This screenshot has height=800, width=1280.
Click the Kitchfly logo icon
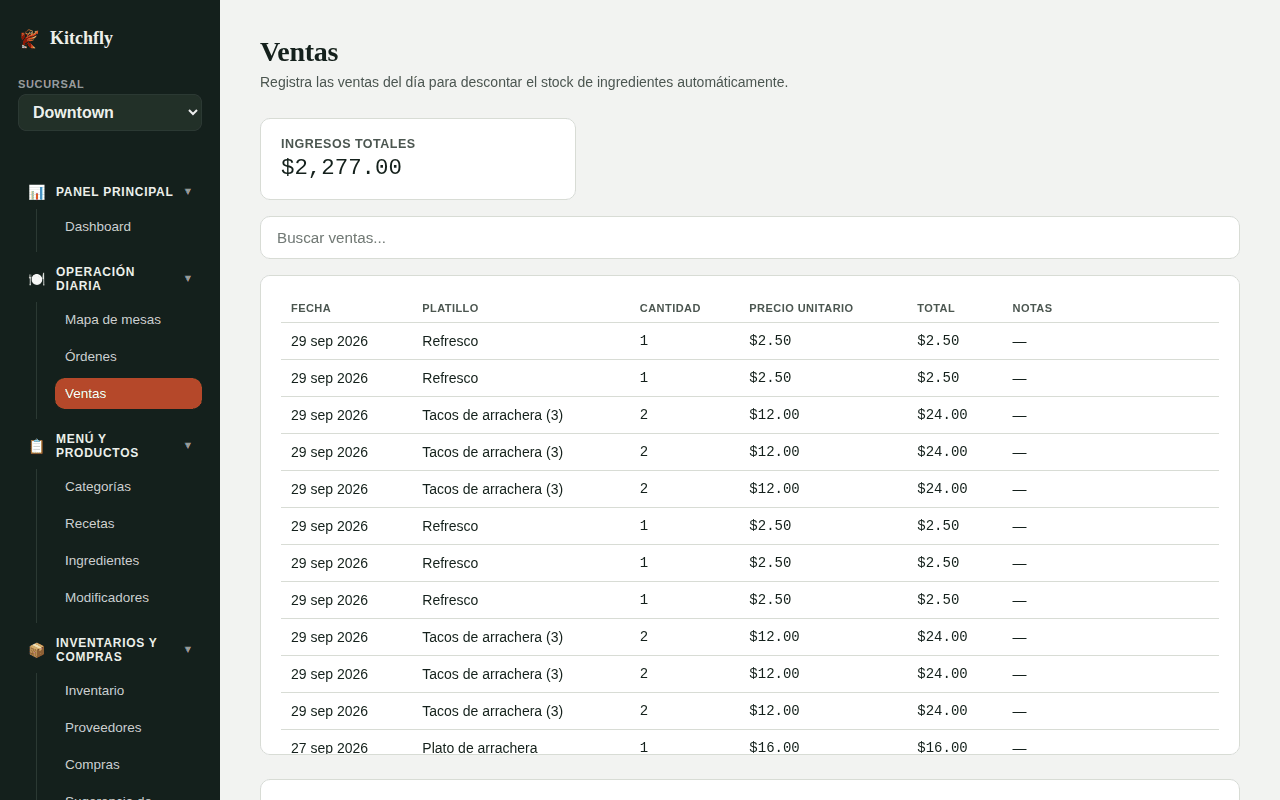coord(29,39)
